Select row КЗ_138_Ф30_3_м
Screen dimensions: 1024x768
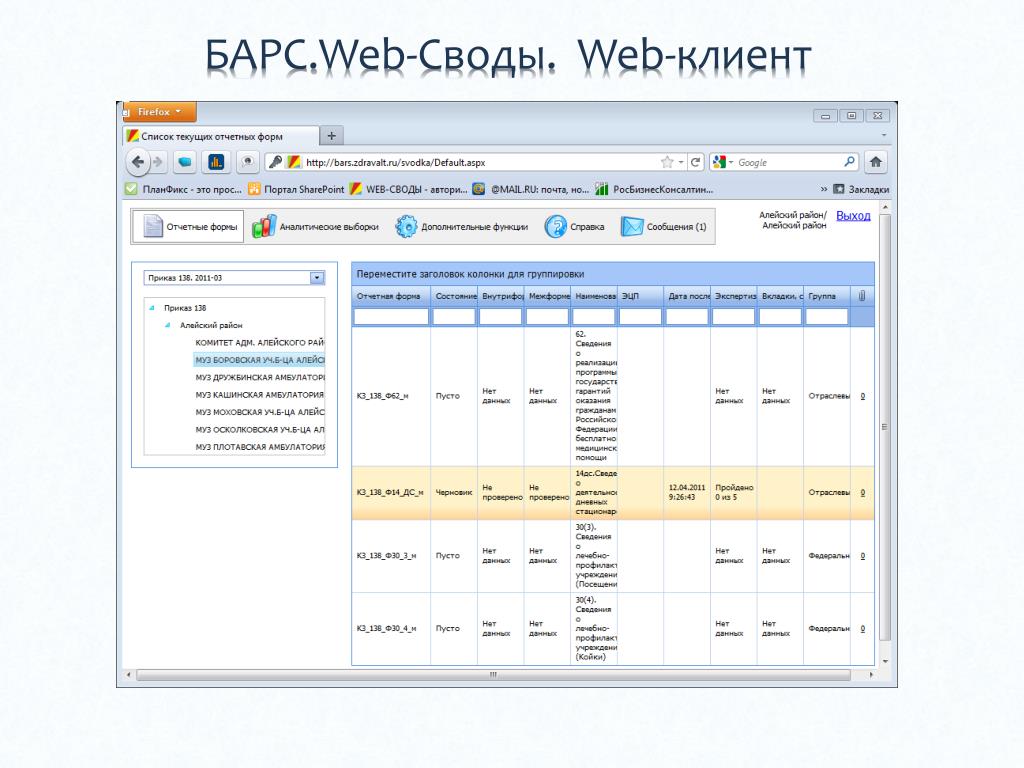point(613,556)
